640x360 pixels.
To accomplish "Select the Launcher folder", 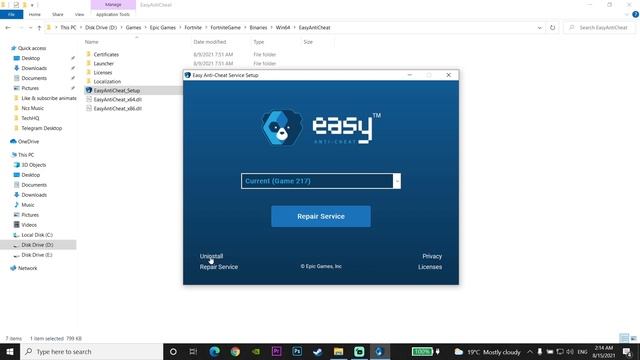I will point(104,63).
